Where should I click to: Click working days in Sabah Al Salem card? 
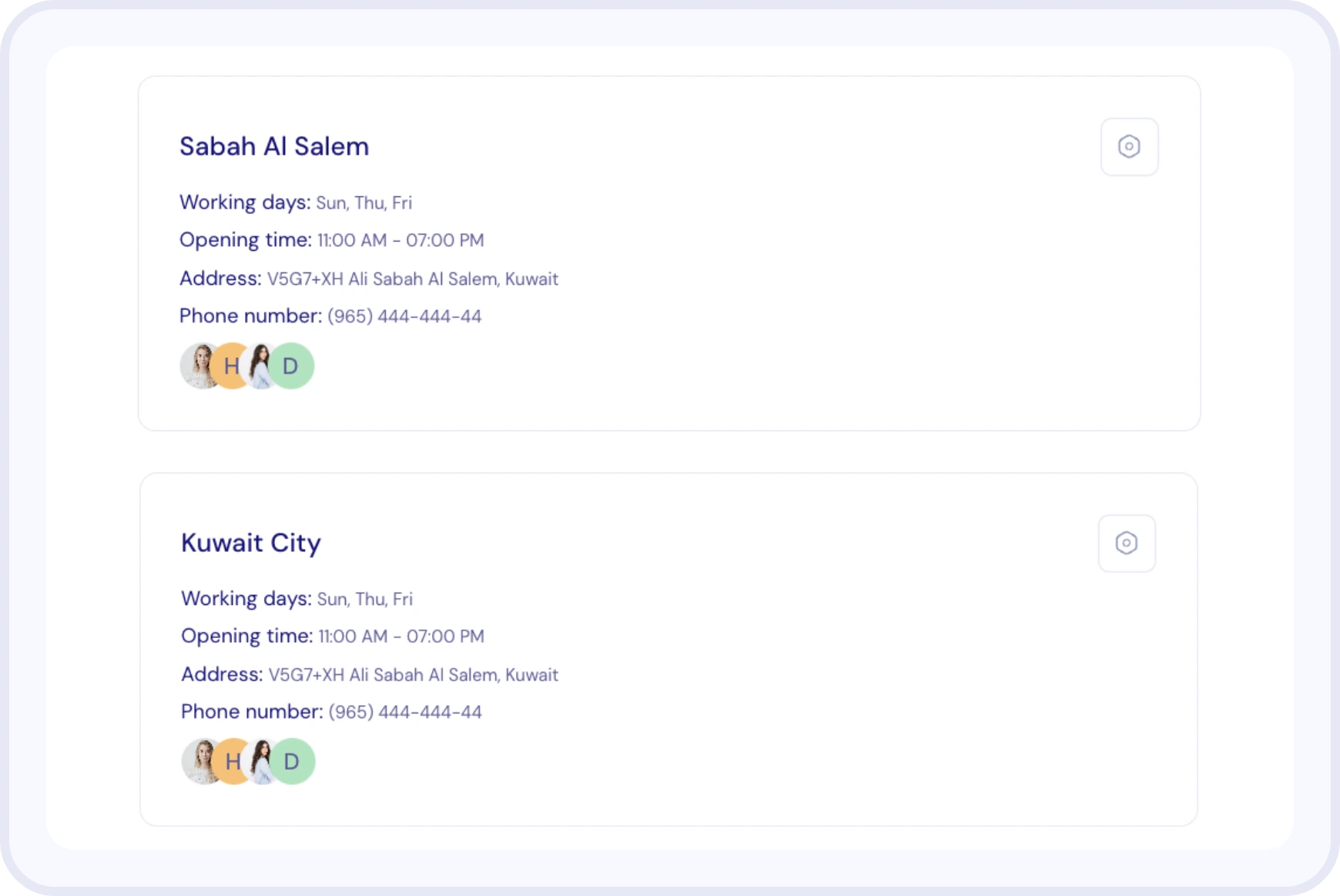click(x=363, y=202)
